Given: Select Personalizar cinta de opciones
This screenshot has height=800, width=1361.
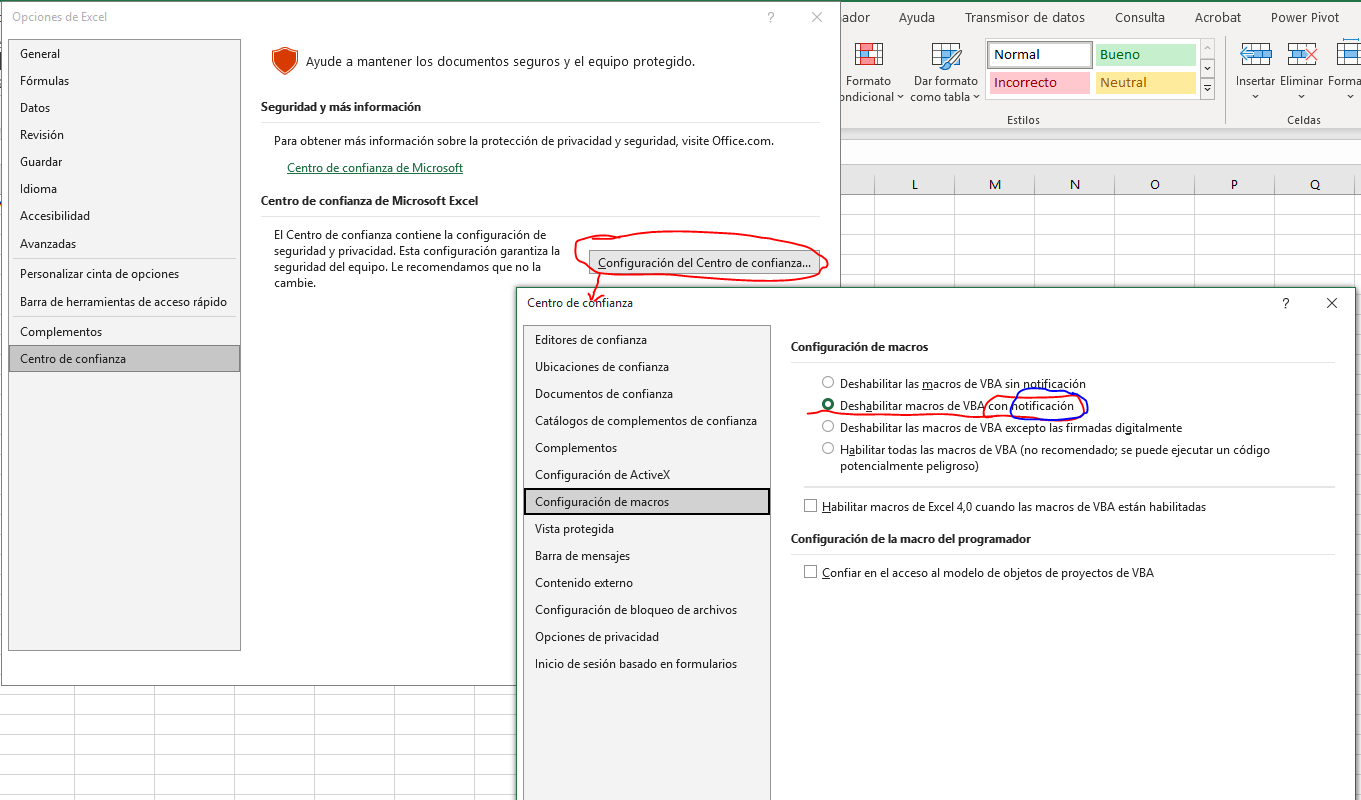Looking at the screenshot, I should (x=124, y=274).
